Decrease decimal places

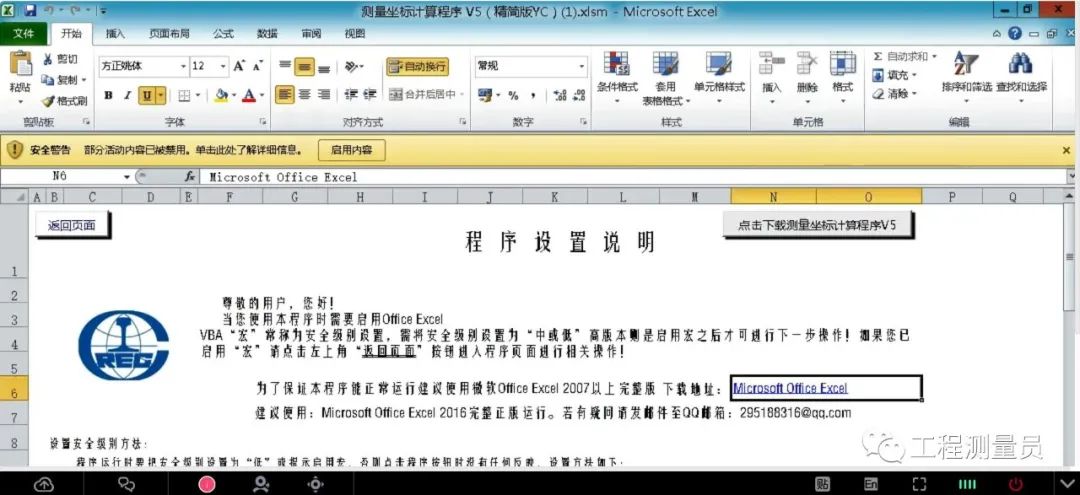[577, 95]
